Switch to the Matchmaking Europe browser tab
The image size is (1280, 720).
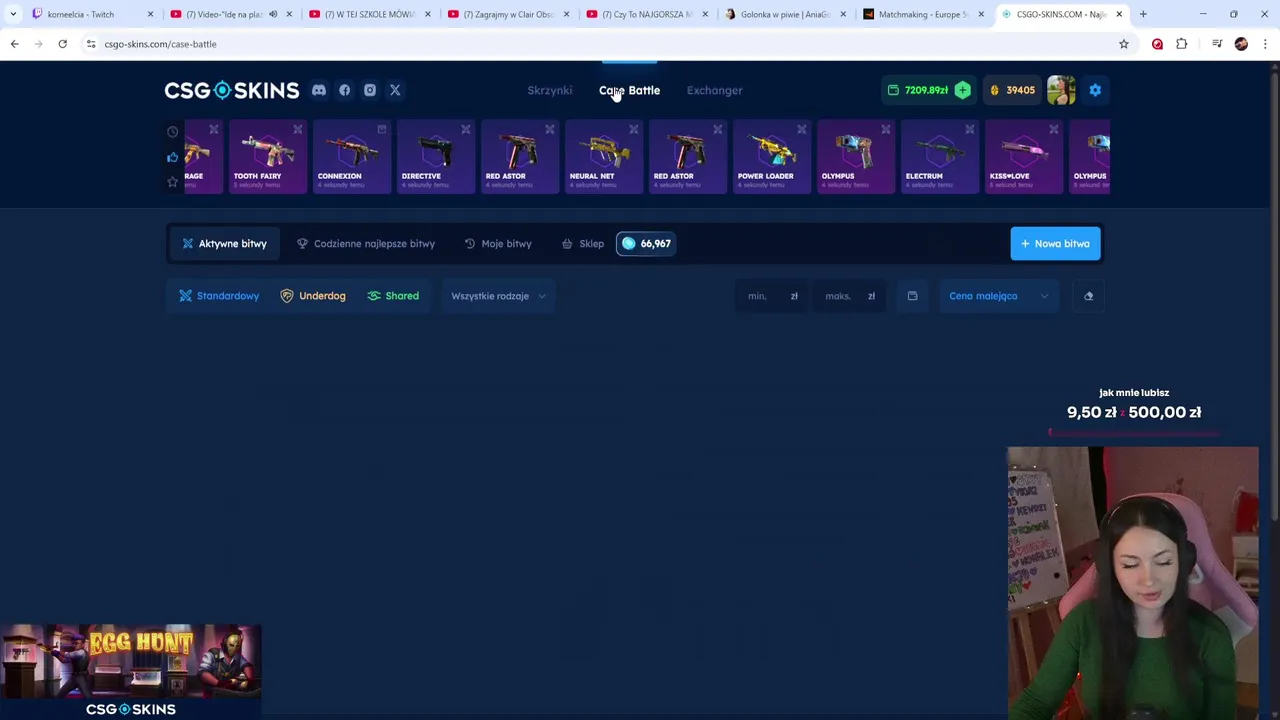pos(923,14)
